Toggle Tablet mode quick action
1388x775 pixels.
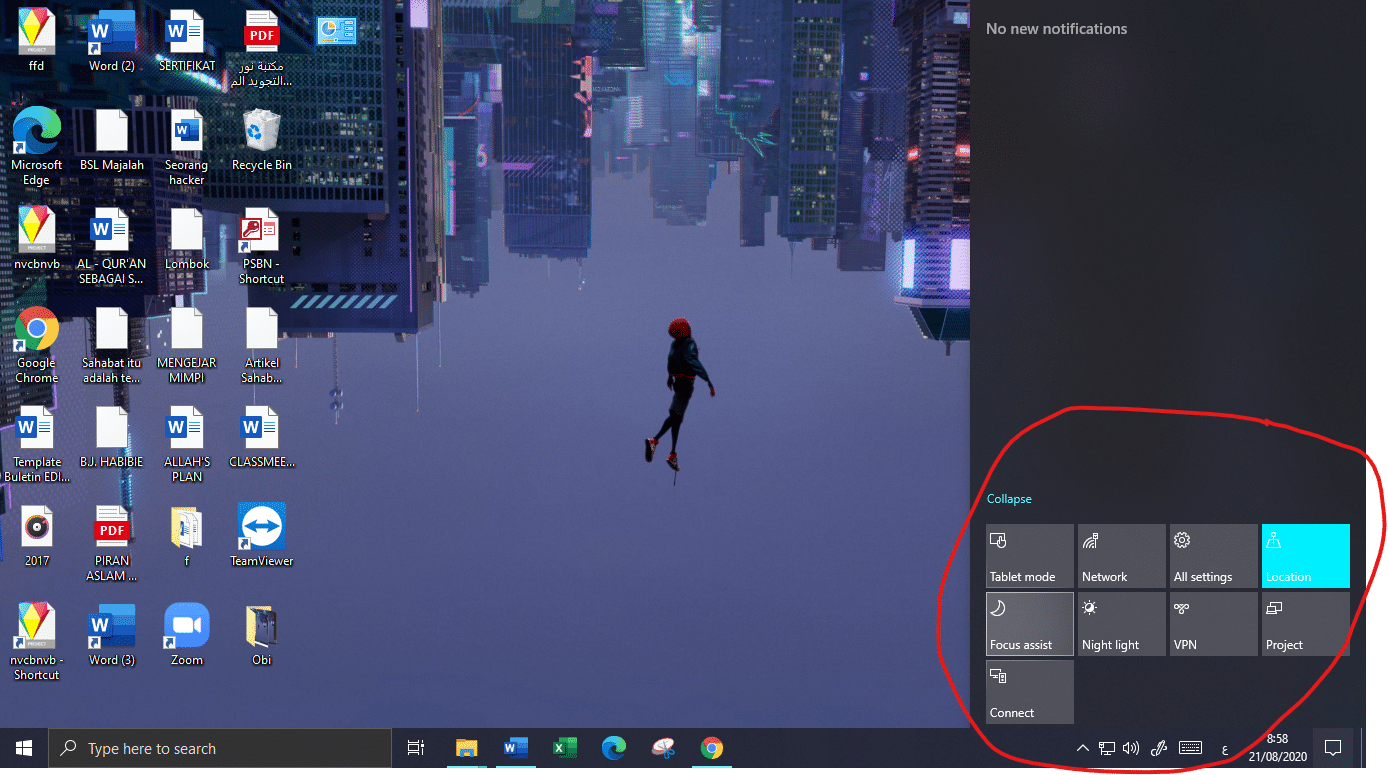tap(1030, 556)
